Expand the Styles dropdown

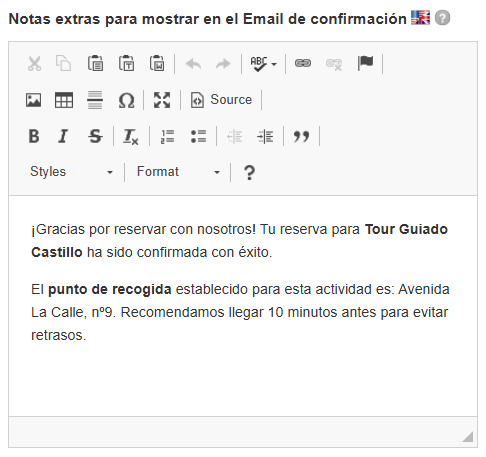[x=71, y=172]
